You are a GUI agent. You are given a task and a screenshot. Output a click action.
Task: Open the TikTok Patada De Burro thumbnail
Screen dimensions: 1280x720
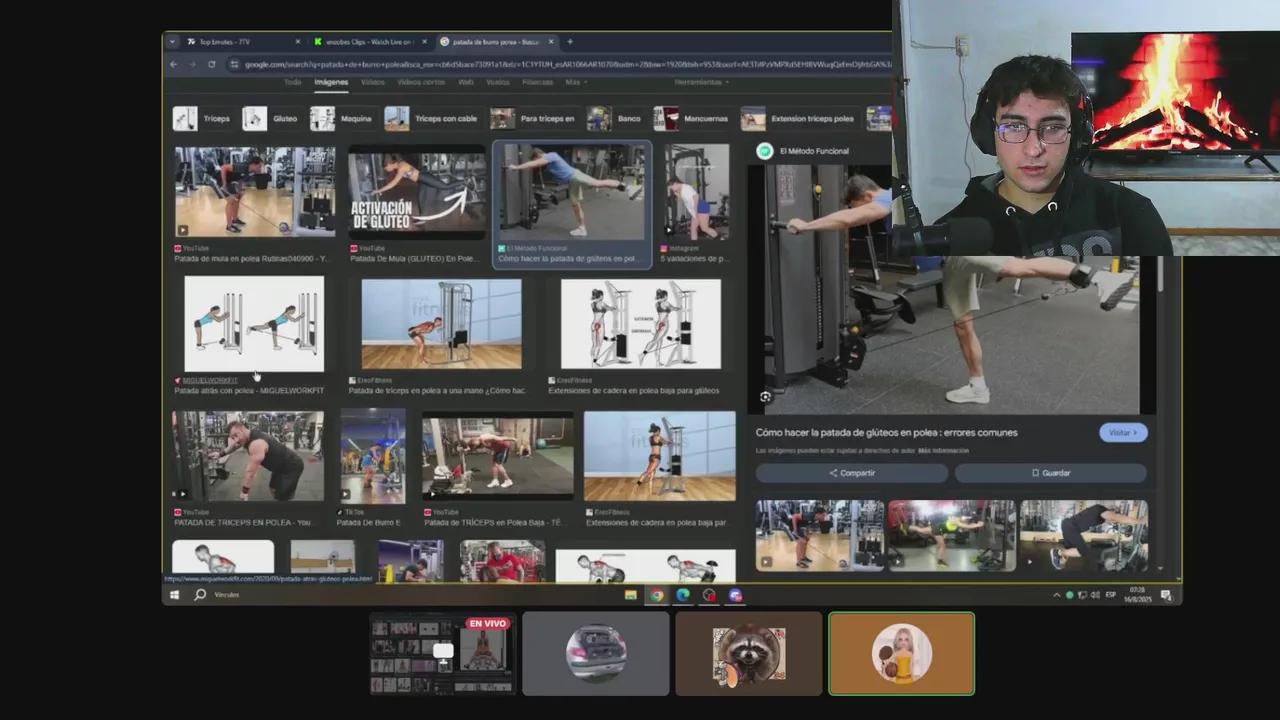coord(373,456)
